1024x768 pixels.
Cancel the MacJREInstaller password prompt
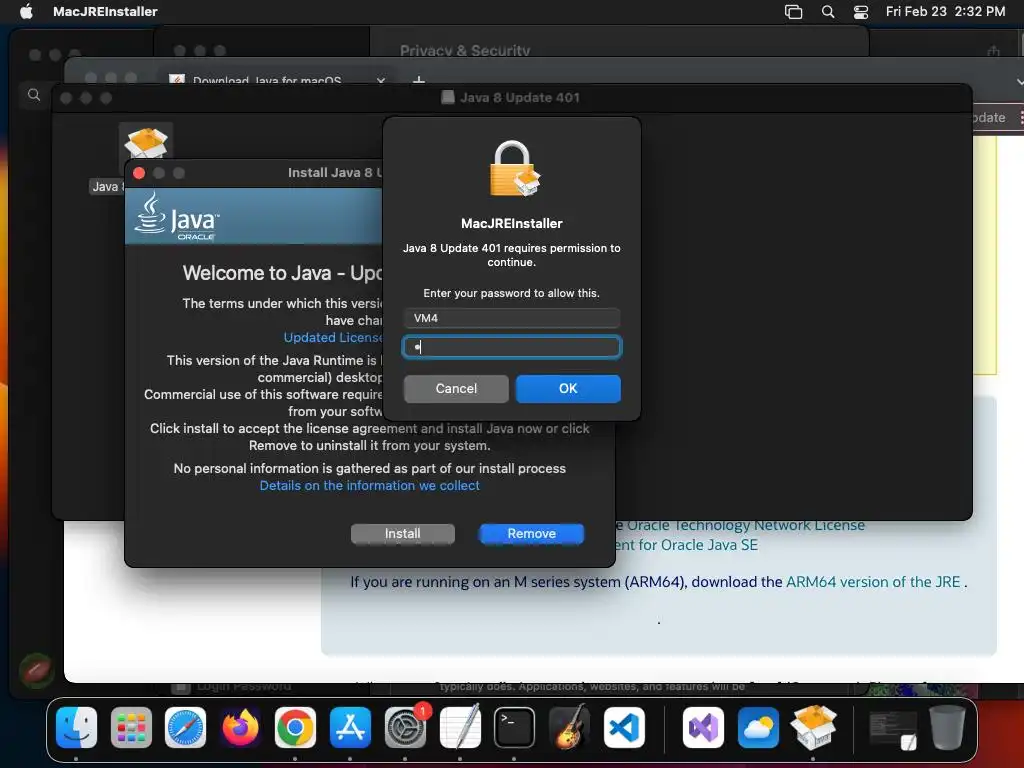[x=456, y=389]
